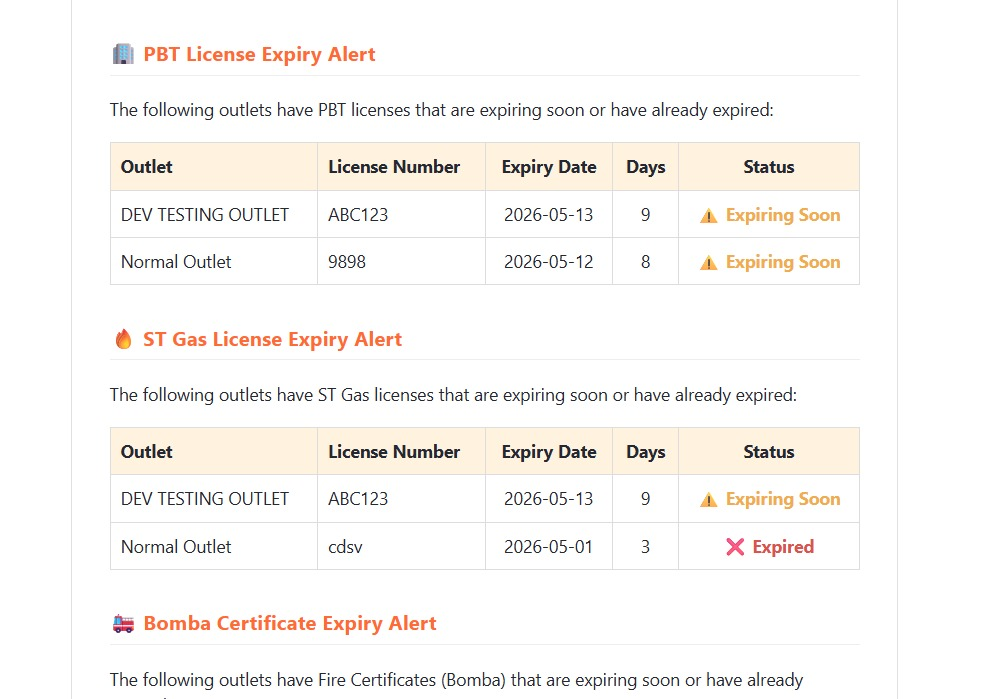Select the PBT License Expiry Alert heading
The height and width of the screenshot is (699, 1004).
259,54
